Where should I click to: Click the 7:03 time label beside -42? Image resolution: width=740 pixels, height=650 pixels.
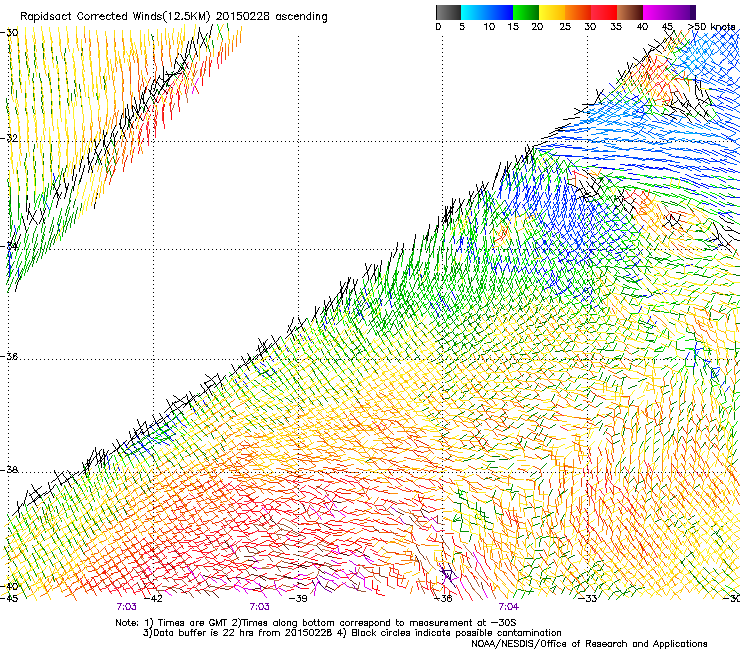[126, 607]
